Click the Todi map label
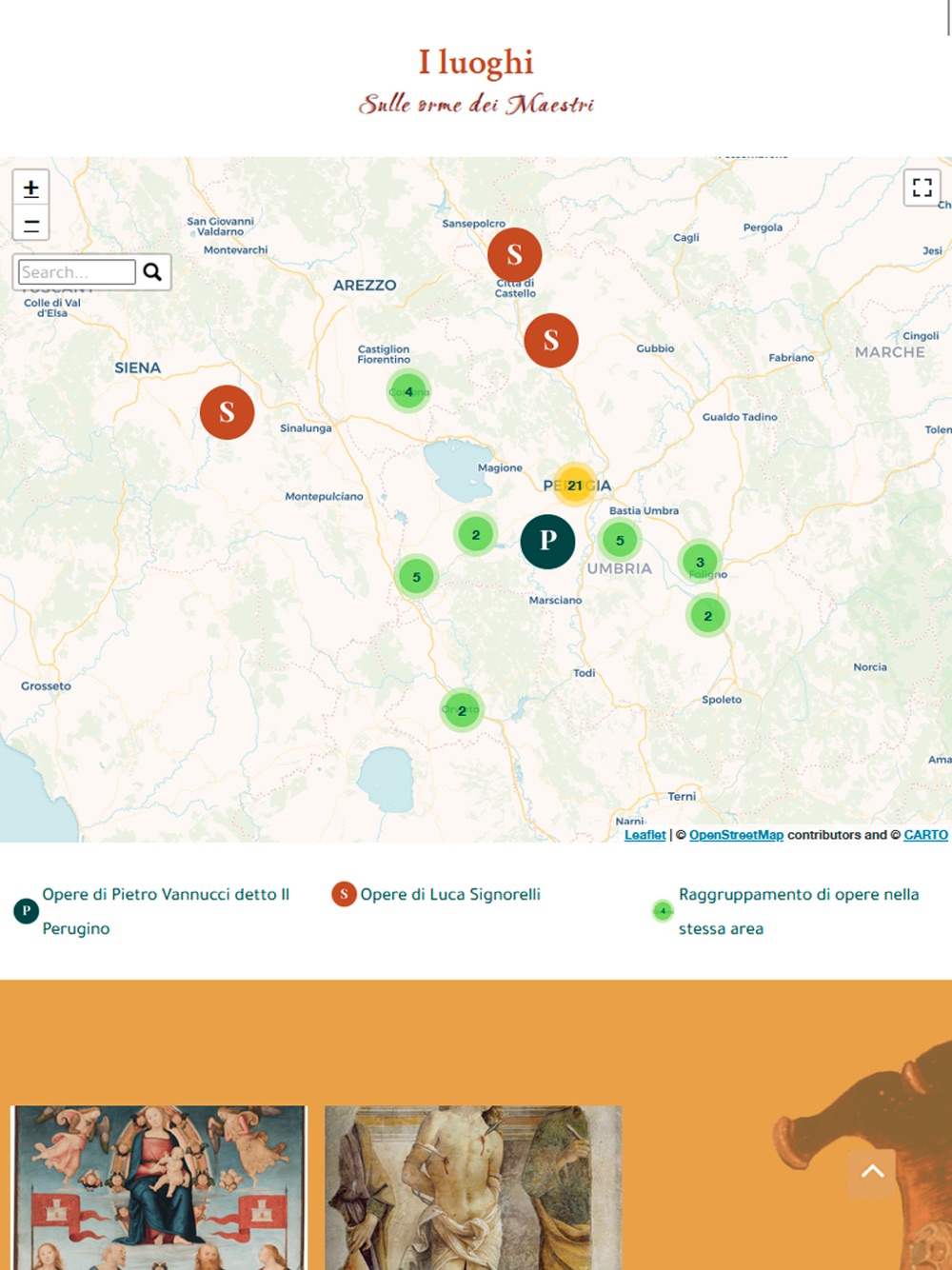The width and height of the screenshot is (952, 1270). pos(585,673)
